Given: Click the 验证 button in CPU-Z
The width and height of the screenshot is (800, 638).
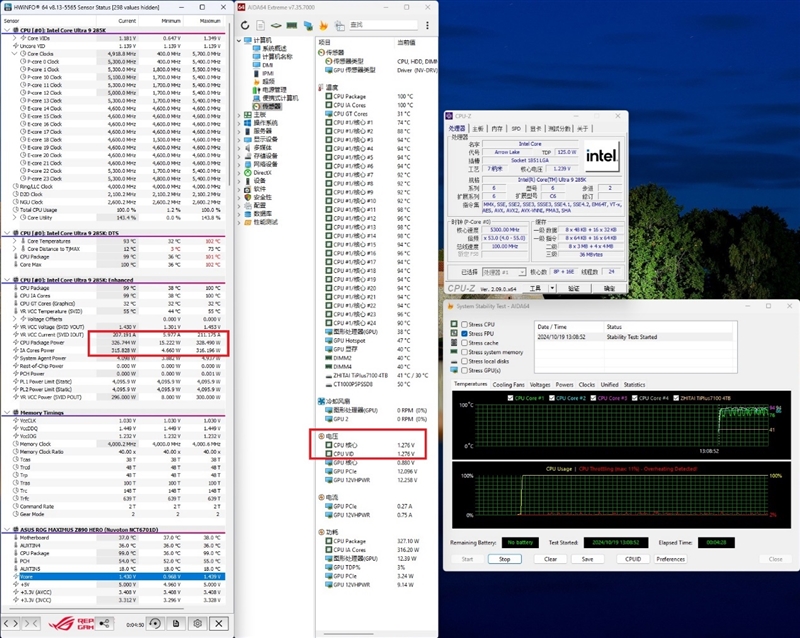Looking at the screenshot, I should (574, 288).
